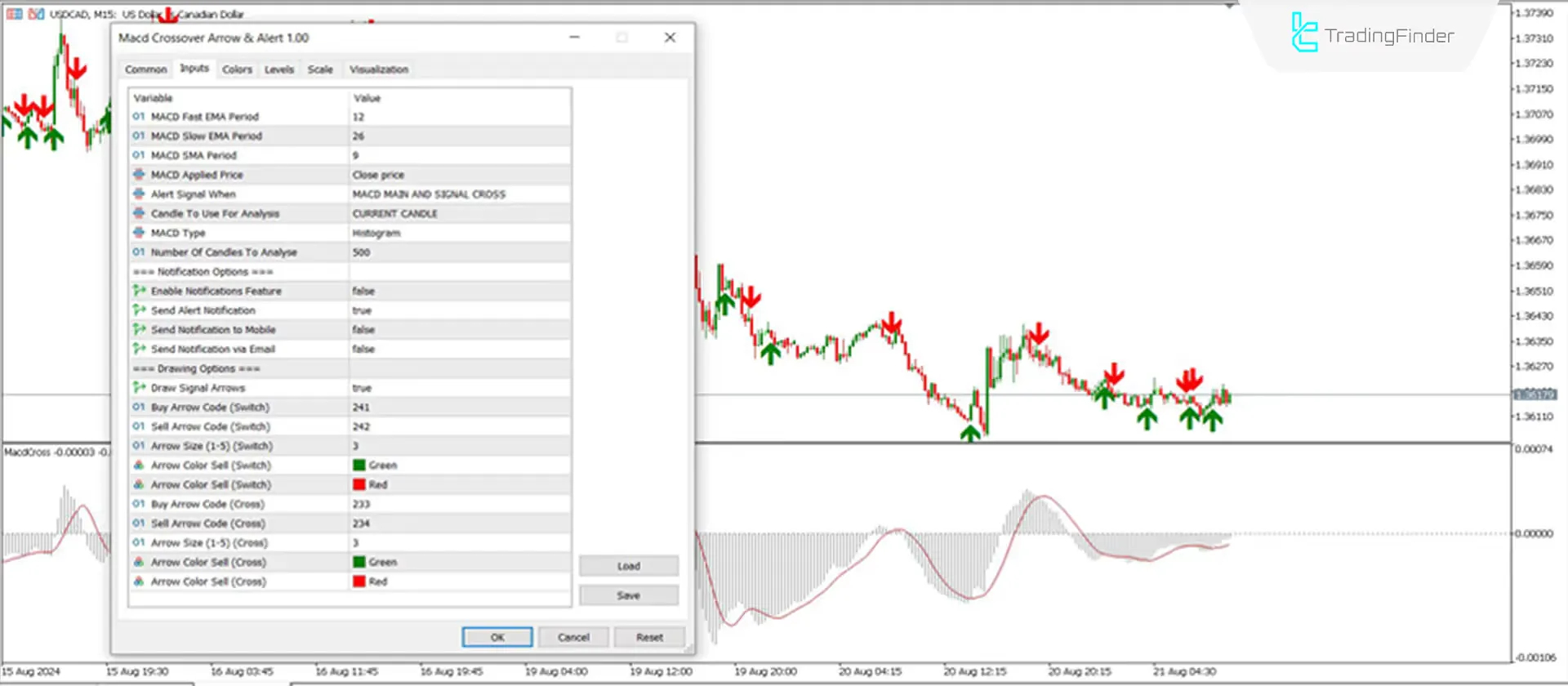The image size is (1568, 686).
Task: Click the integer icon beside Sell Arrow Code (Cross)
Action: pos(139,523)
